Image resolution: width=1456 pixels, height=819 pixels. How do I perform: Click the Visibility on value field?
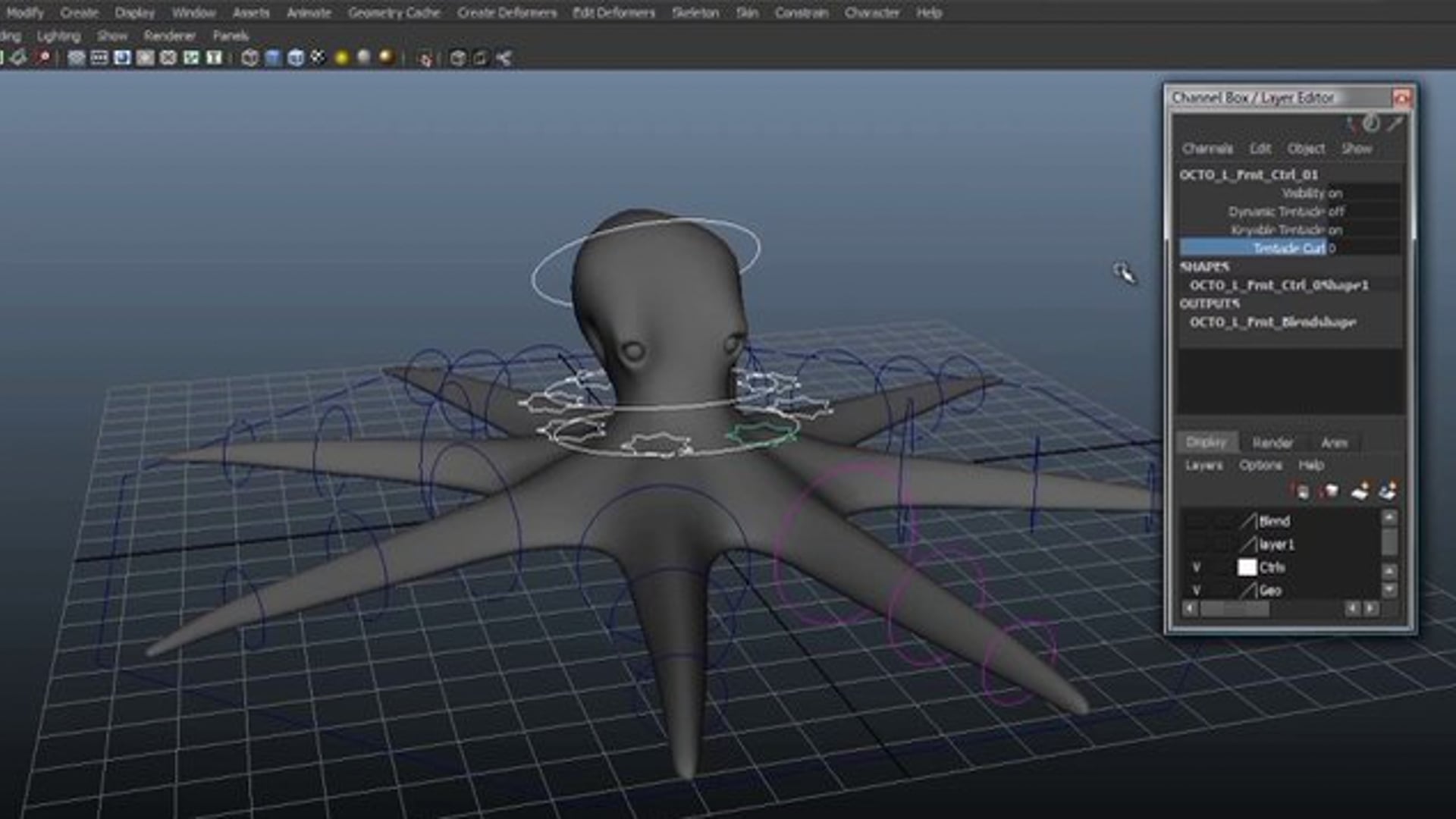pyautogui.click(x=1364, y=193)
